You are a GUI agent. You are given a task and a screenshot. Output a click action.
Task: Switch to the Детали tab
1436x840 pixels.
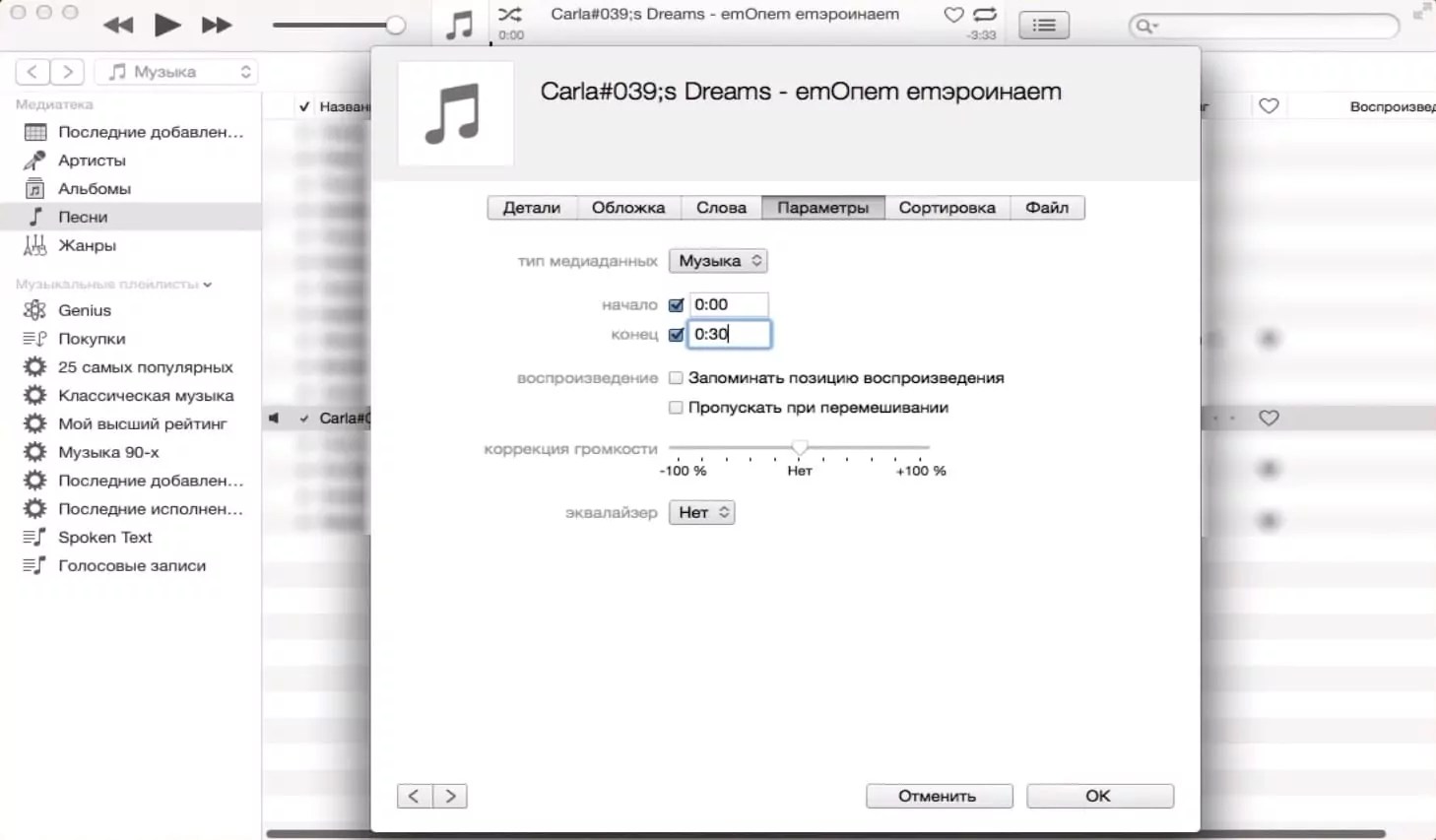point(532,208)
